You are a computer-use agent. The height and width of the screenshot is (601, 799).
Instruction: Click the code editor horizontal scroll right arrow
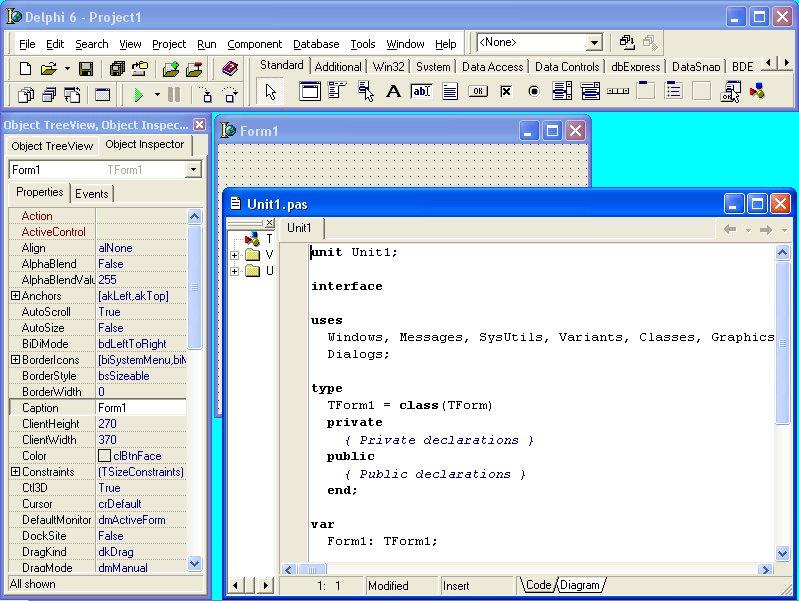coord(765,569)
